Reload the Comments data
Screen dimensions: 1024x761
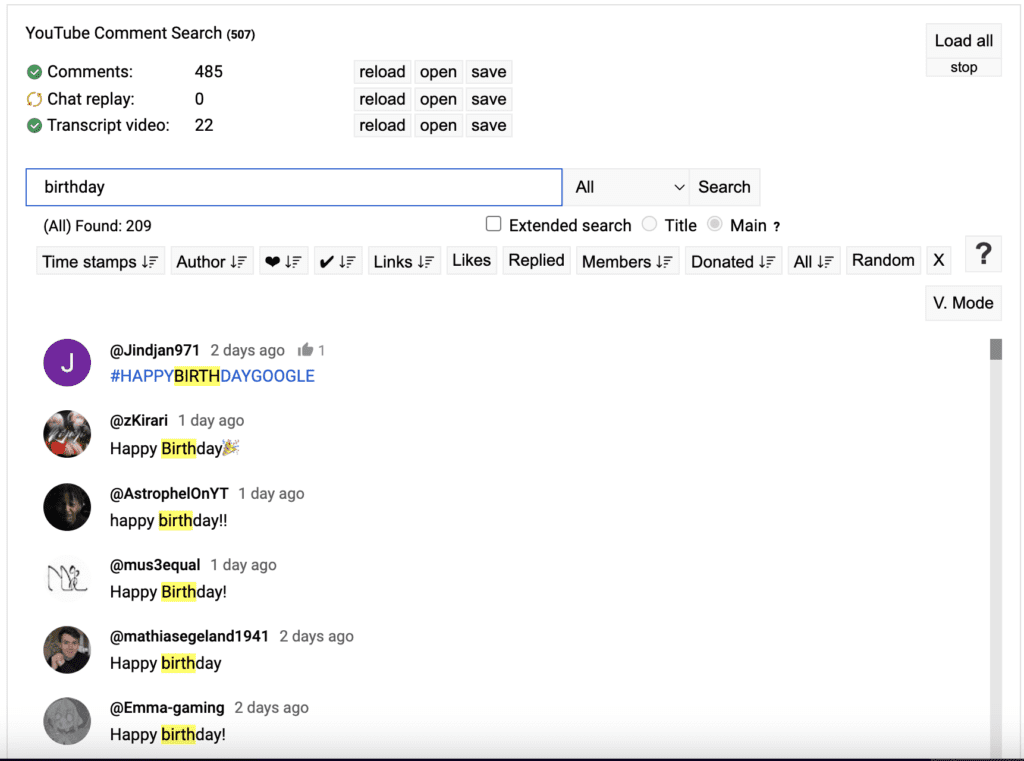pyautogui.click(x=382, y=72)
